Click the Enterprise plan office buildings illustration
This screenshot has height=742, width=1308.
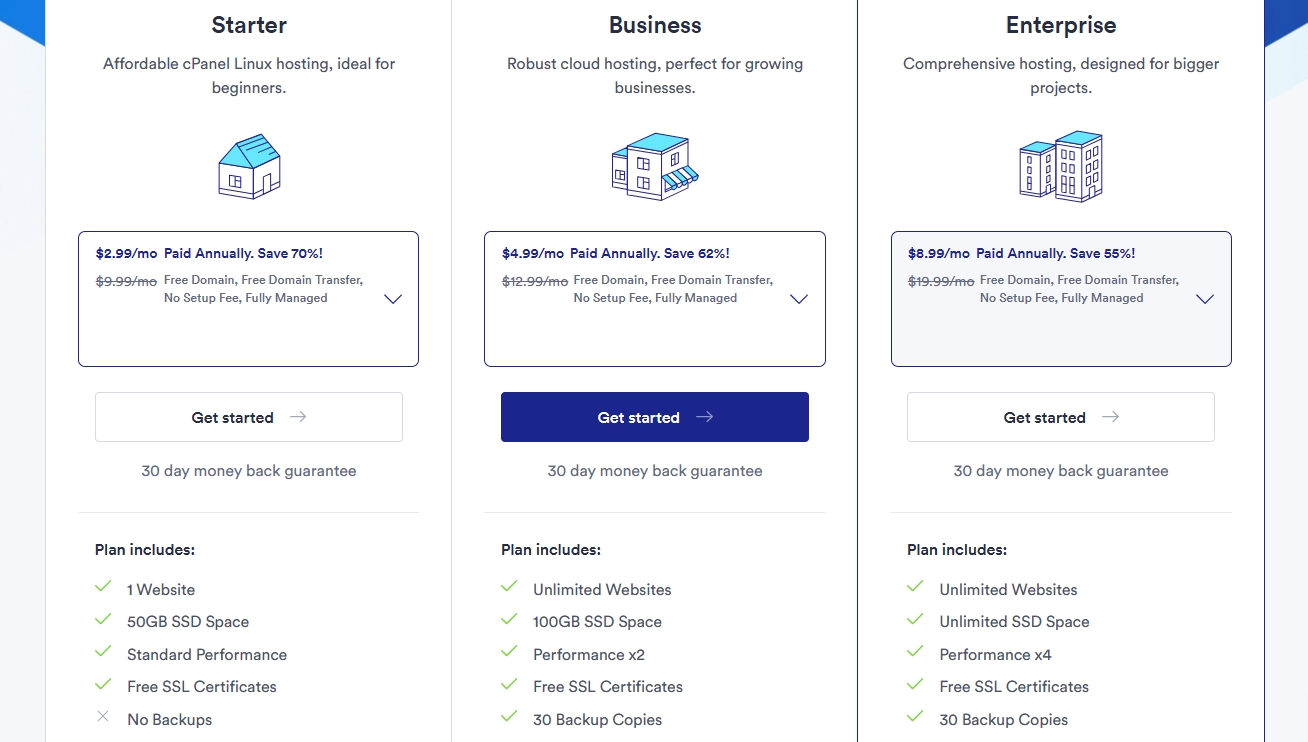pos(1061,166)
